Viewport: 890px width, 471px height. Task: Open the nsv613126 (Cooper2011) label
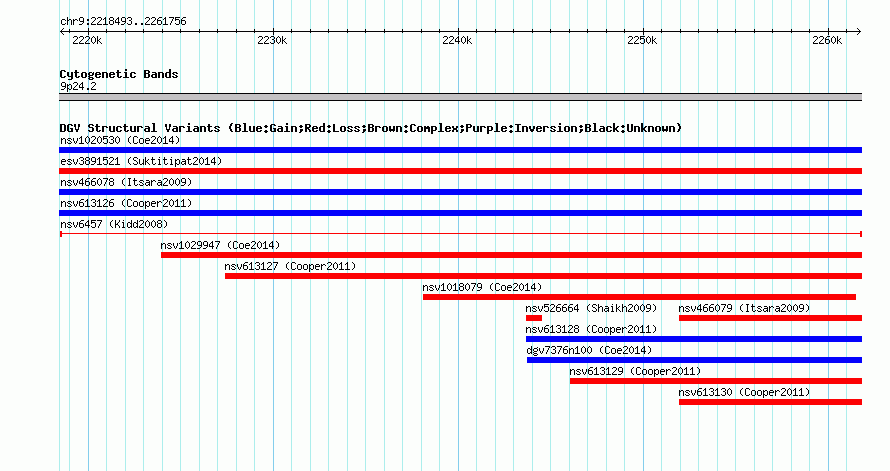[x=126, y=203]
